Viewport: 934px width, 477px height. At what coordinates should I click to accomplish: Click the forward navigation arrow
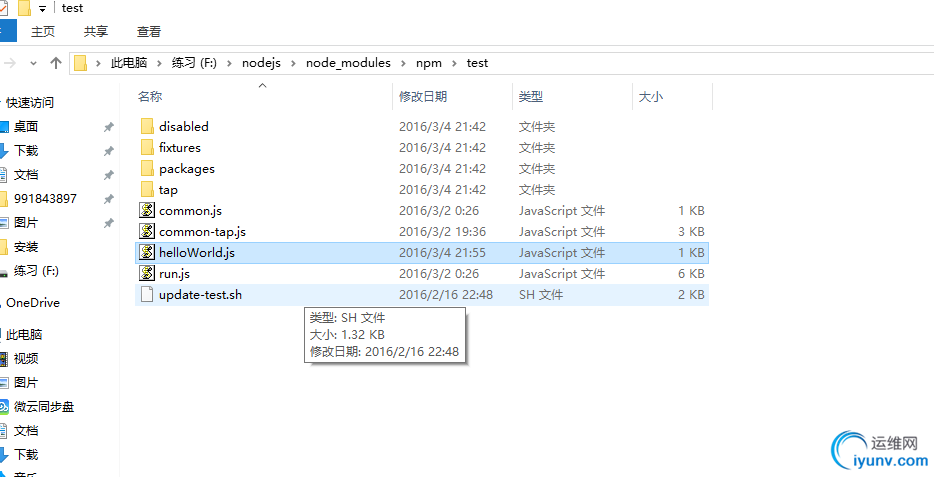[11, 63]
